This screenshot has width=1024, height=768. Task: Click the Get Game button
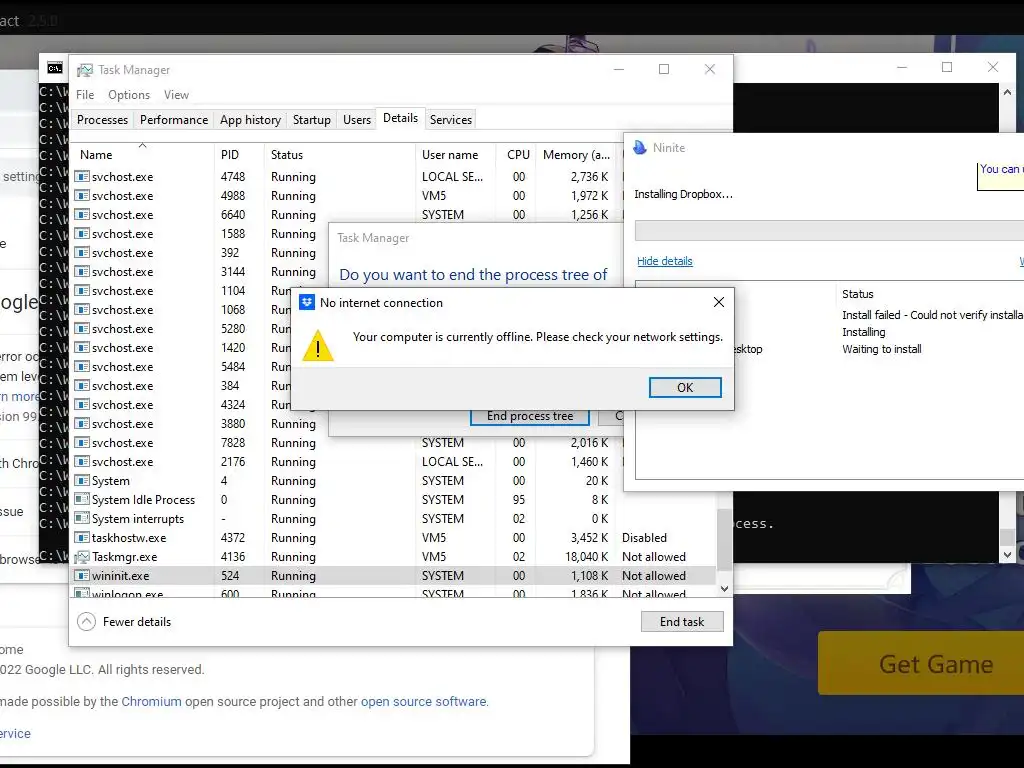coord(921,664)
